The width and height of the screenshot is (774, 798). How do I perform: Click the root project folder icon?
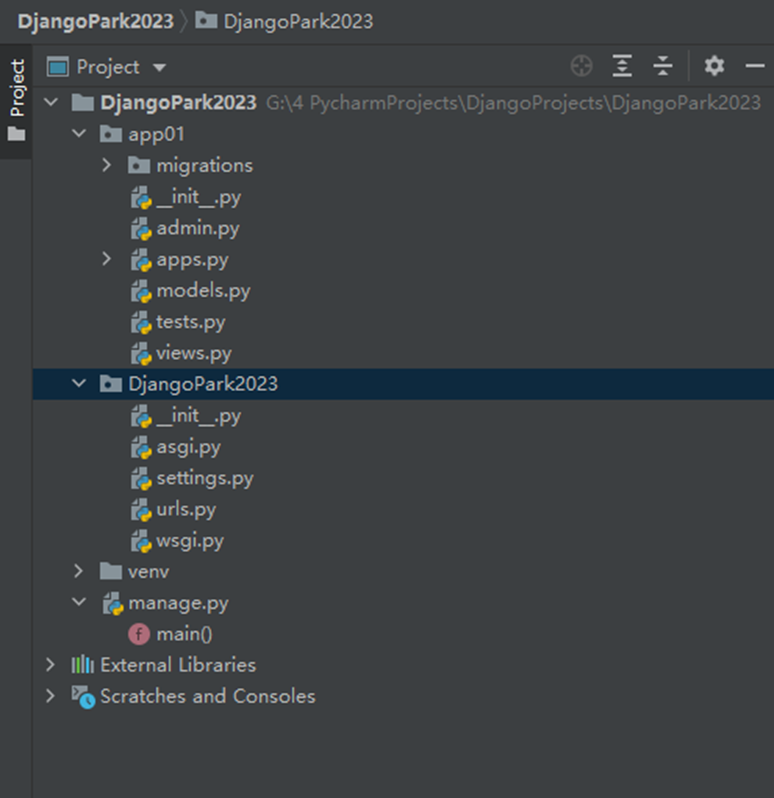pyautogui.click(x=82, y=103)
